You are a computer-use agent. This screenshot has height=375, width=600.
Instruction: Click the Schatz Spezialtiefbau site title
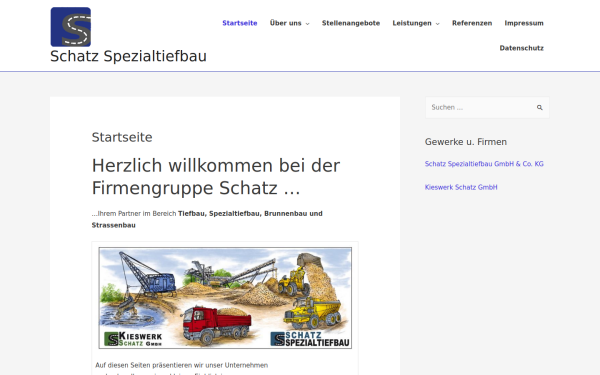128,56
